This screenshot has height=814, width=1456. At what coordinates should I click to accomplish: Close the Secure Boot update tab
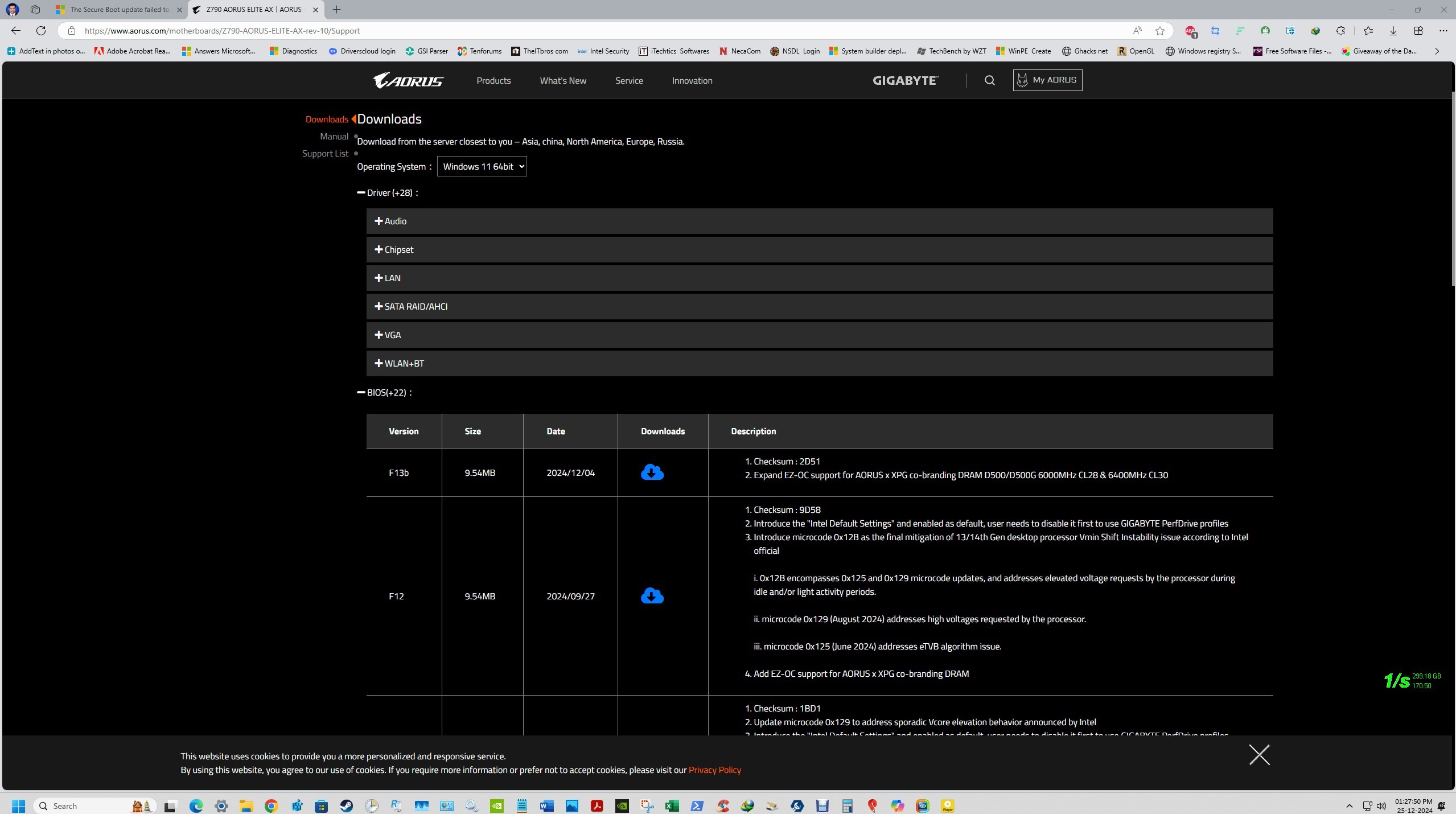pyautogui.click(x=179, y=10)
